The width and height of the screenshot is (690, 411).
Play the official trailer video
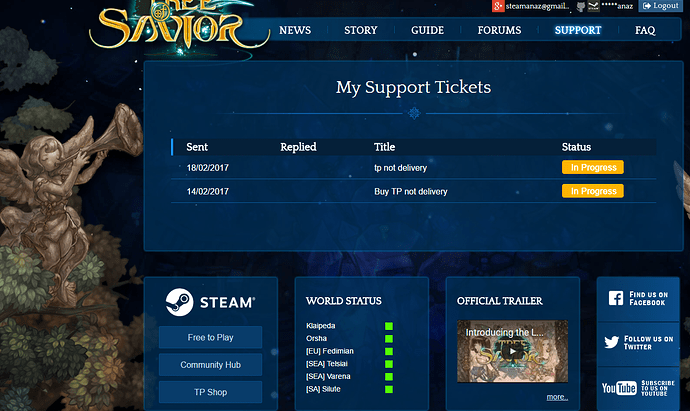tap(512, 351)
